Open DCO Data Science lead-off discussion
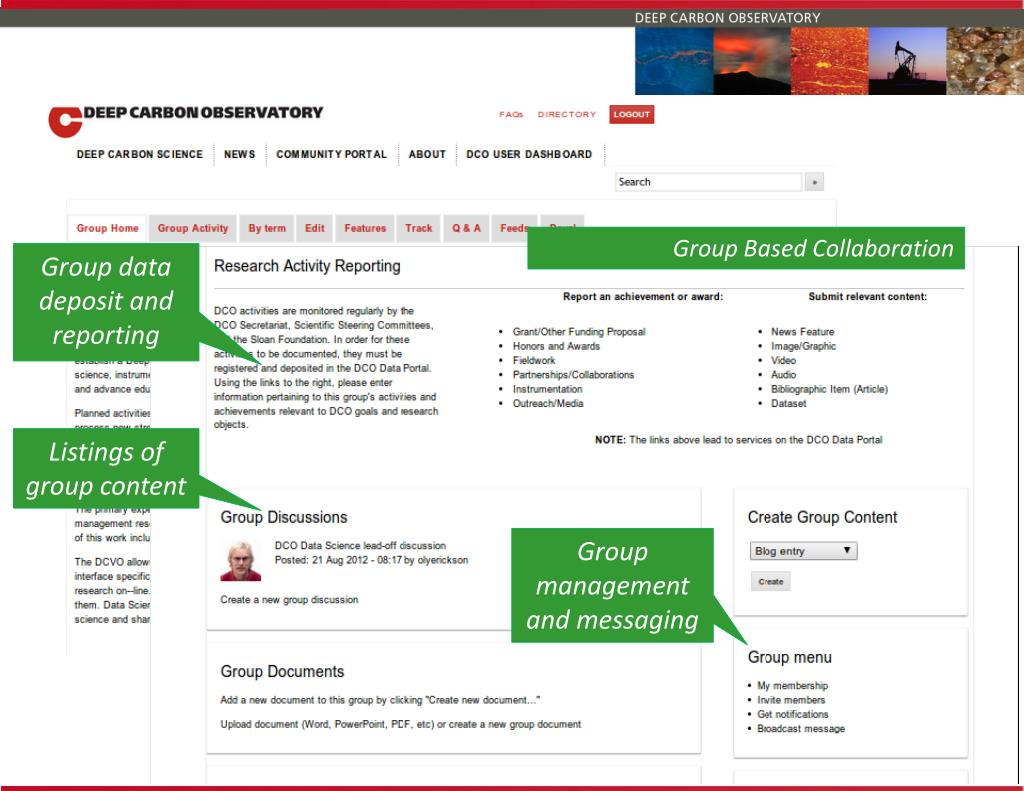 click(x=360, y=545)
